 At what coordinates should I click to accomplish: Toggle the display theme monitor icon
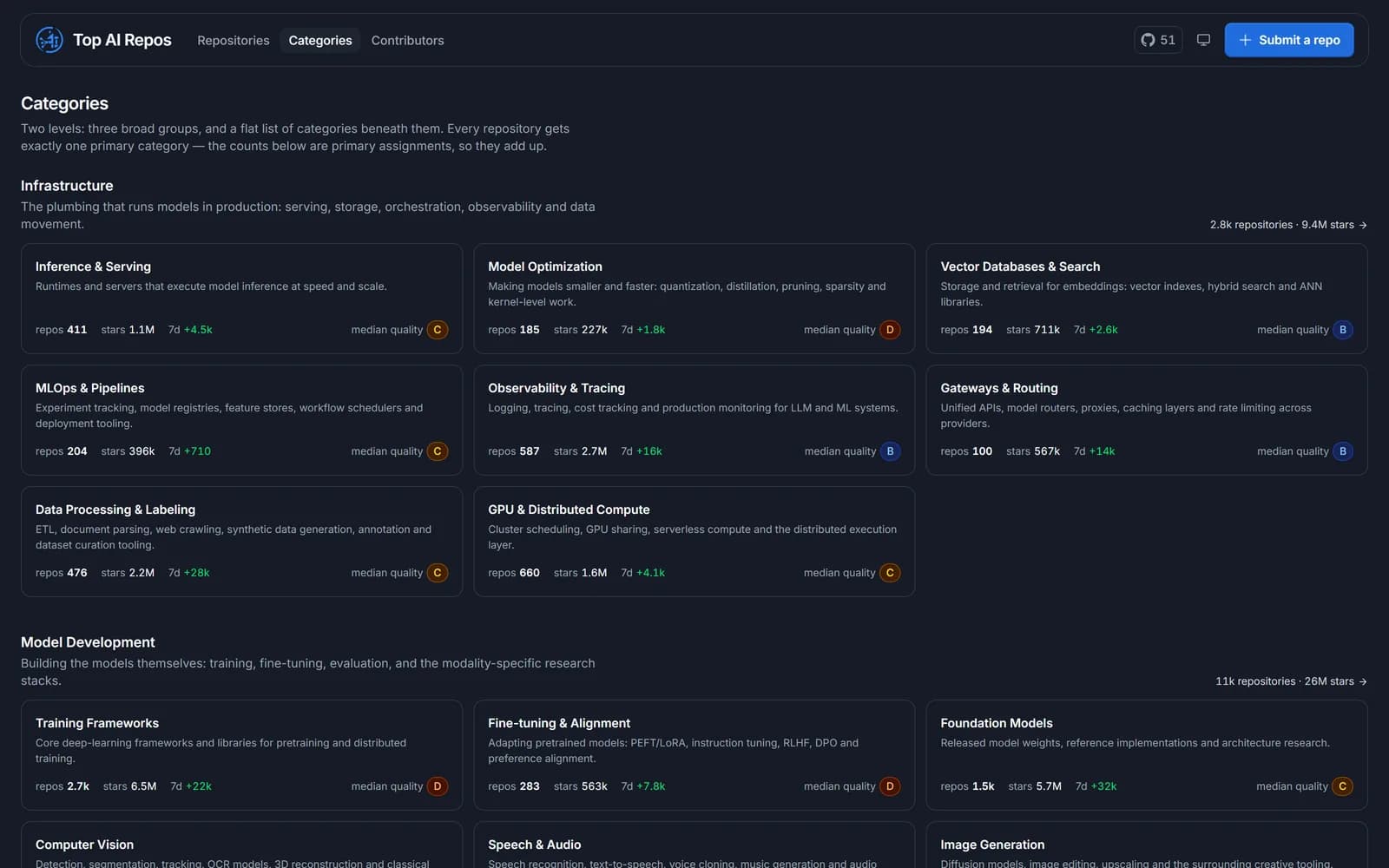click(1203, 40)
